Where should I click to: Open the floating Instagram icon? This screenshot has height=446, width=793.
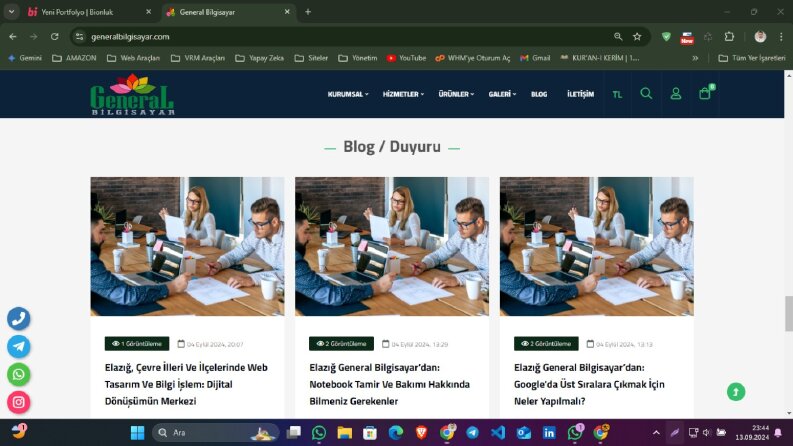click(x=19, y=402)
